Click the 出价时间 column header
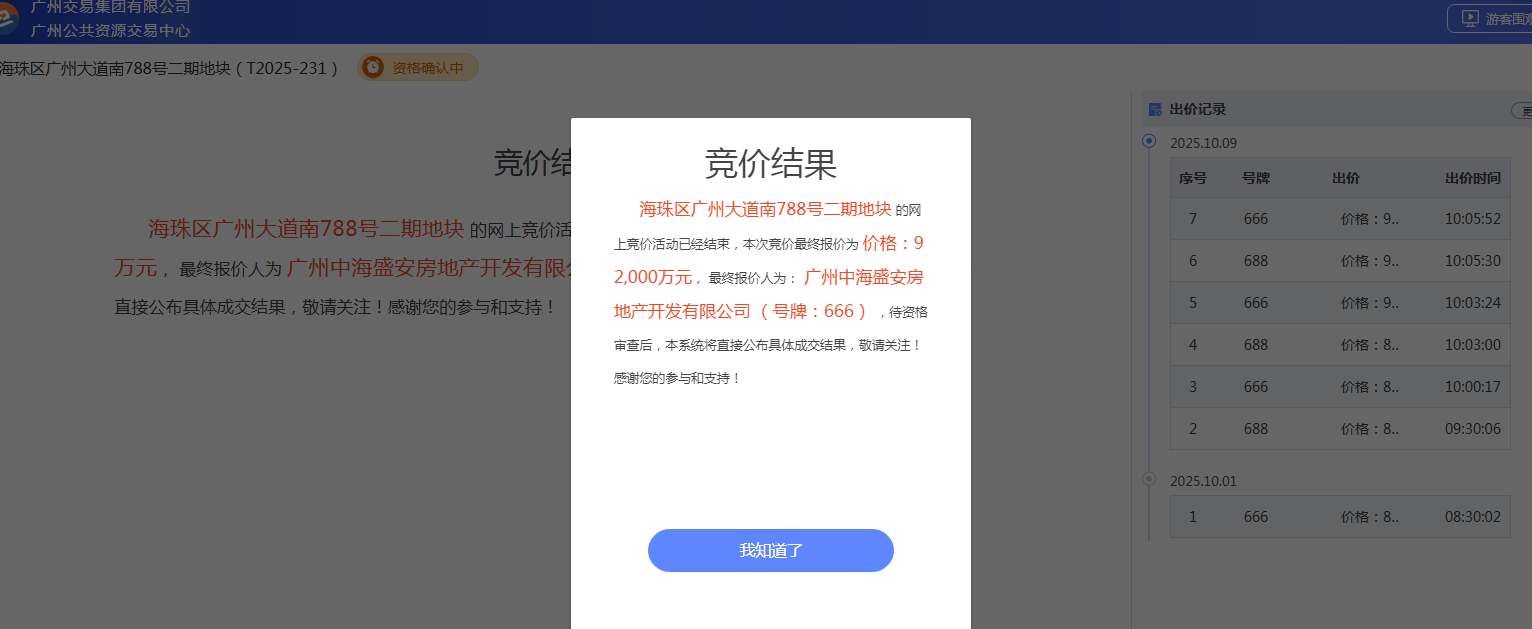The height and width of the screenshot is (629, 1532). tap(1472, 178)
